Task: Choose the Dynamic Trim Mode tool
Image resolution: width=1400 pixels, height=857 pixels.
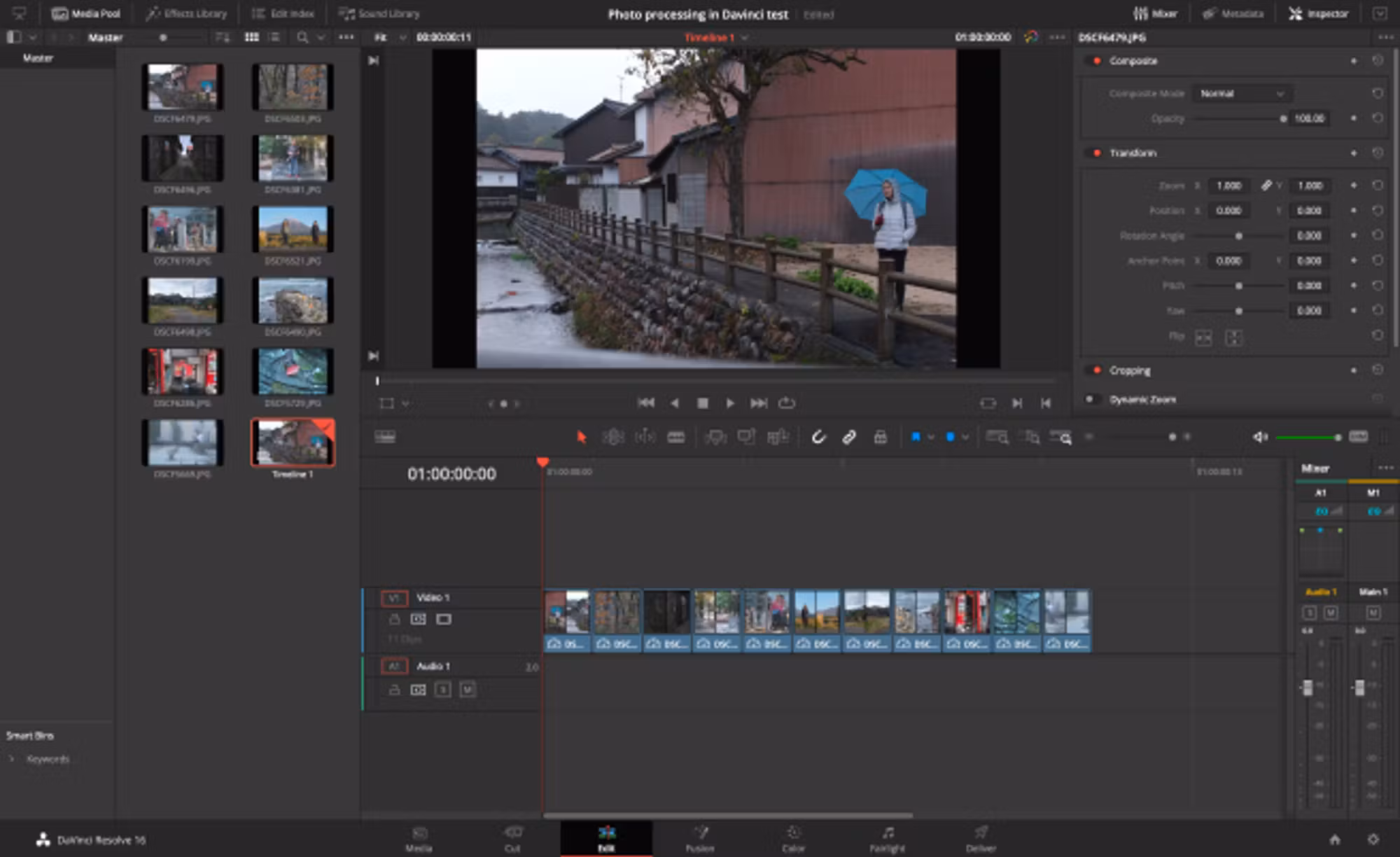Action: [645, 437]
